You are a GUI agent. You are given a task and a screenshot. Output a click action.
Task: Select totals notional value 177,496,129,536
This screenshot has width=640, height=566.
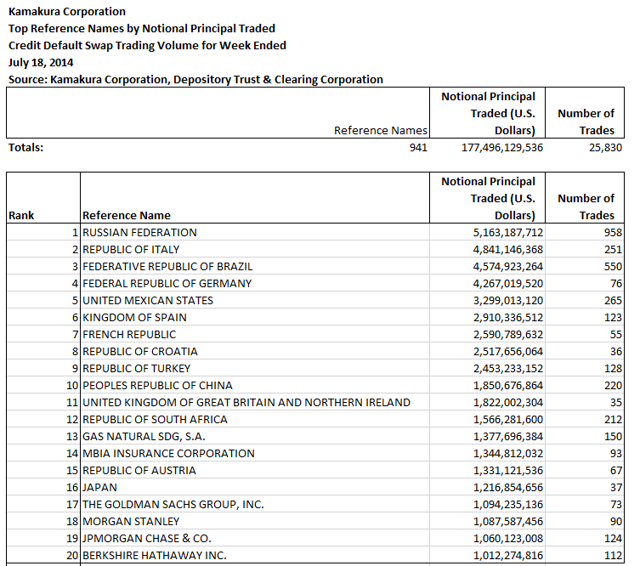(x=502, y=147)
